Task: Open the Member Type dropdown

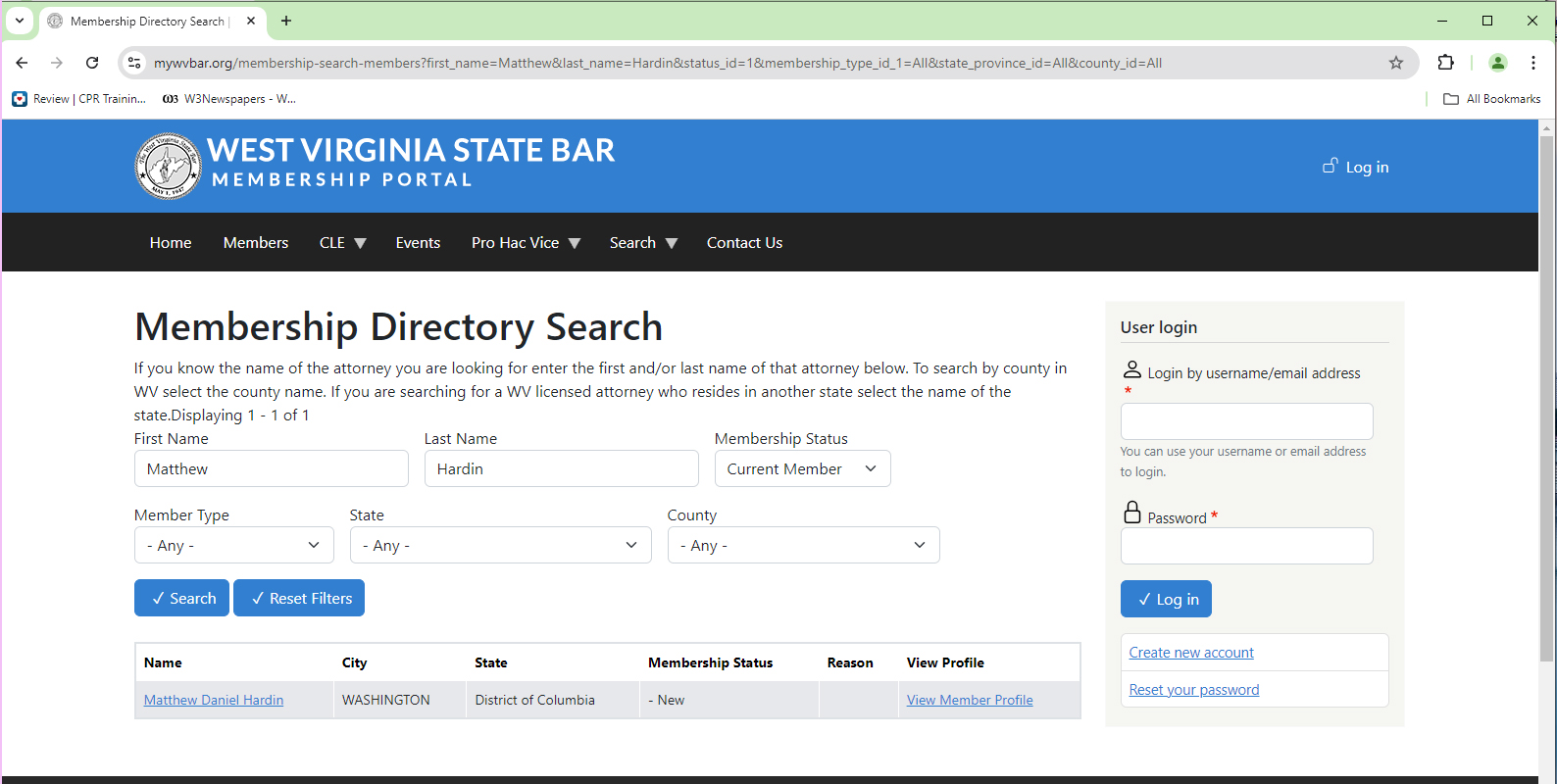Action: pos(234,545)
